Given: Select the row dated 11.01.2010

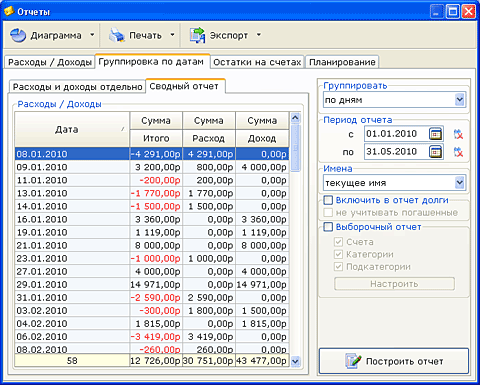Looking at the screenshot, I should [x=152, y=180].
